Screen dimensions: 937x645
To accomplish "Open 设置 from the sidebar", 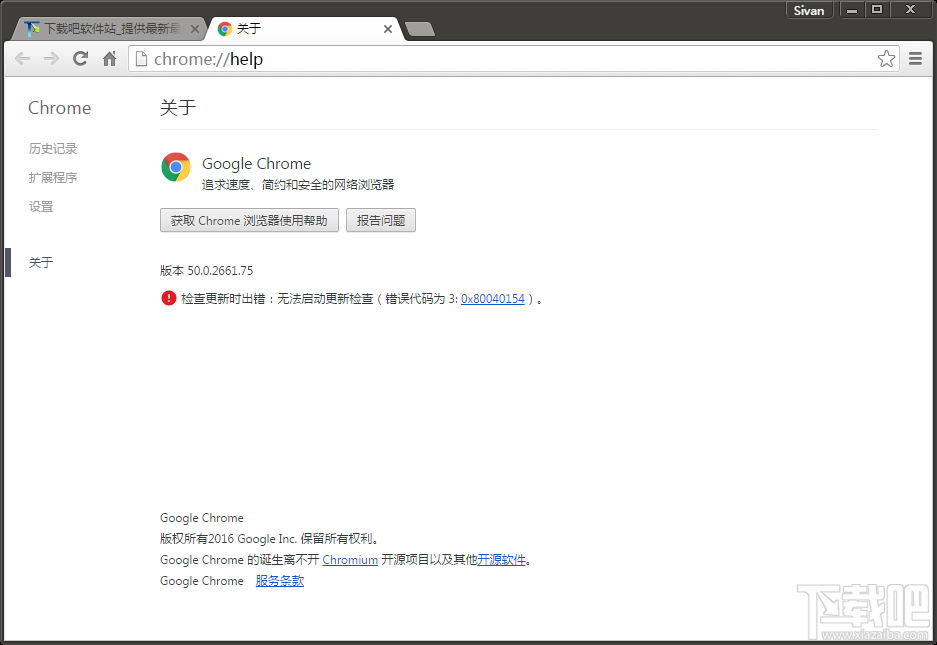I will (x=41, y=206).
